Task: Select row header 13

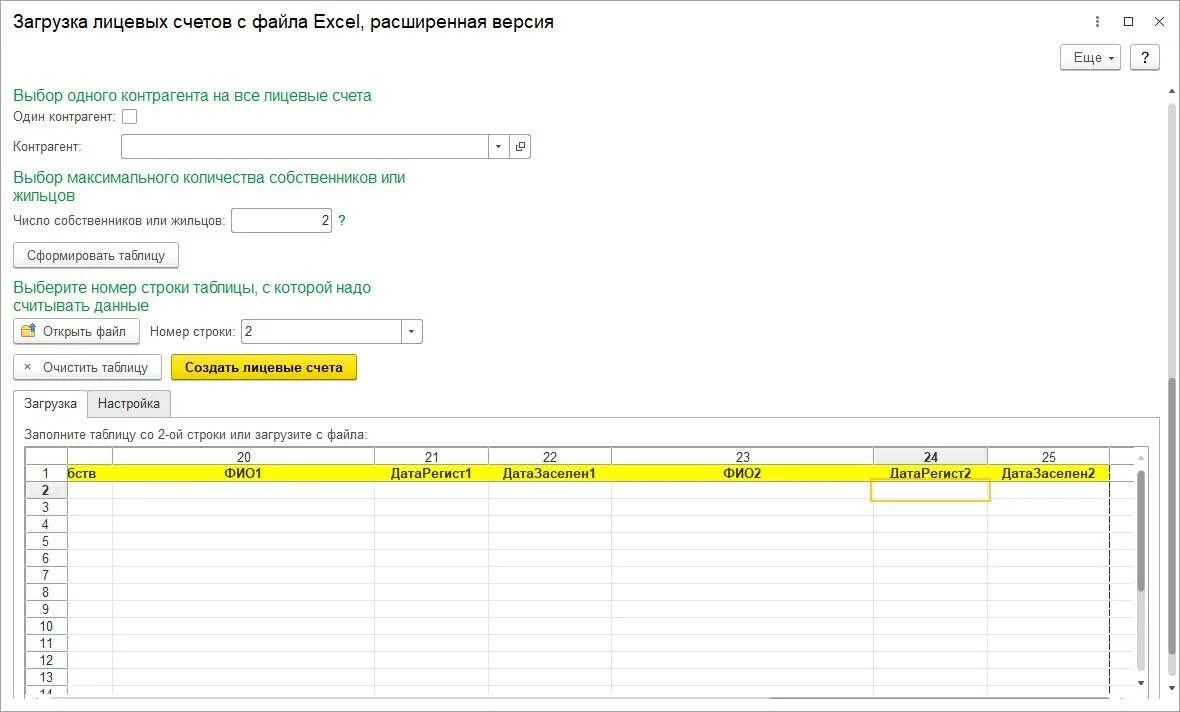Action: pyautogui.click(x=46, y=677)
